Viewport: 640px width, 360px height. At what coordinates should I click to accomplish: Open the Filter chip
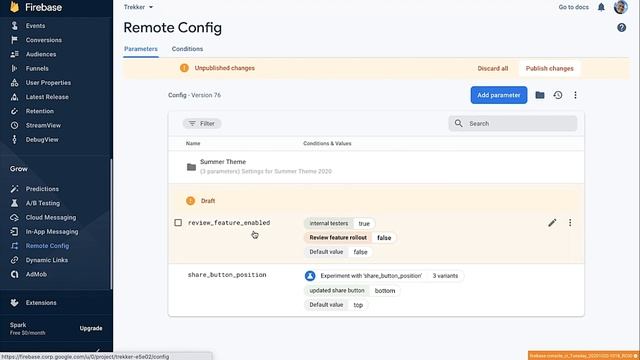(202, 123)
